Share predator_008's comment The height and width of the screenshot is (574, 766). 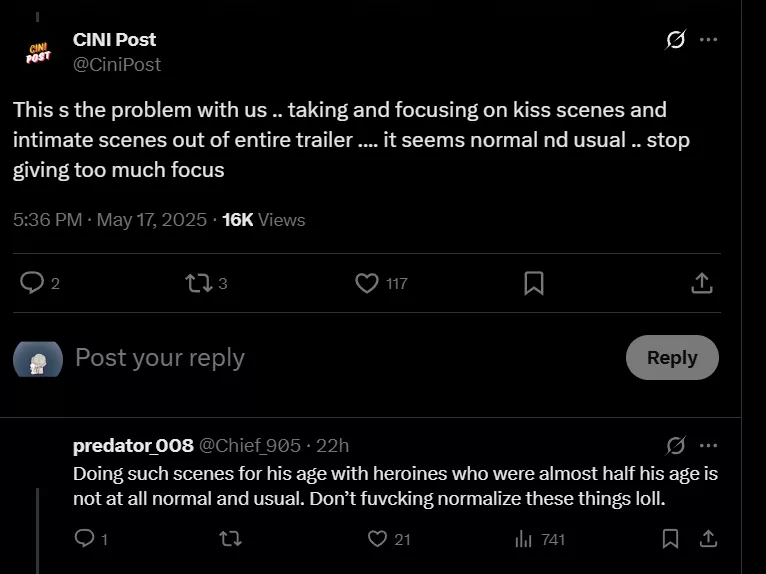click(708, 539)
